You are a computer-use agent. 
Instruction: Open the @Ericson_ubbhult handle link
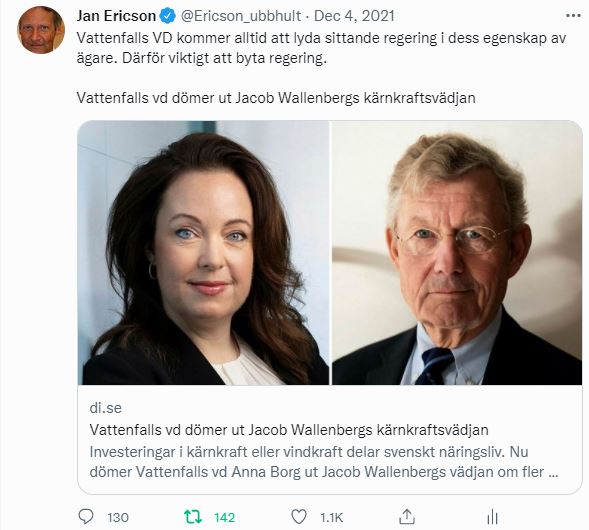241,16
